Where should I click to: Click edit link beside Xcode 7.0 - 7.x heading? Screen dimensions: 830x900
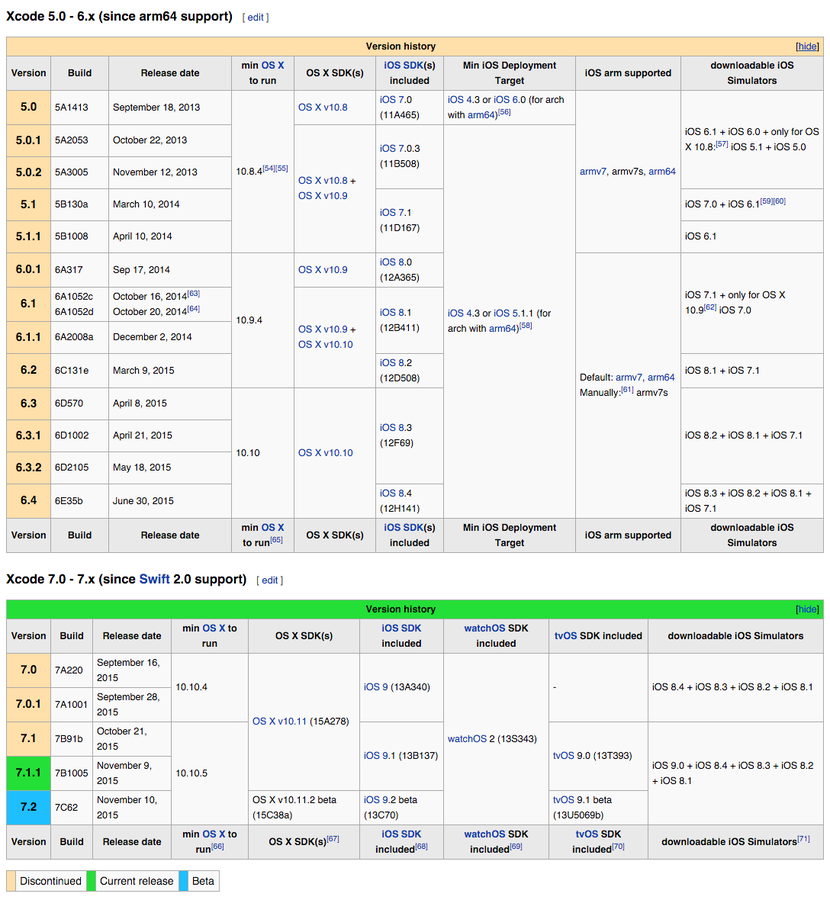coord(270,580)
